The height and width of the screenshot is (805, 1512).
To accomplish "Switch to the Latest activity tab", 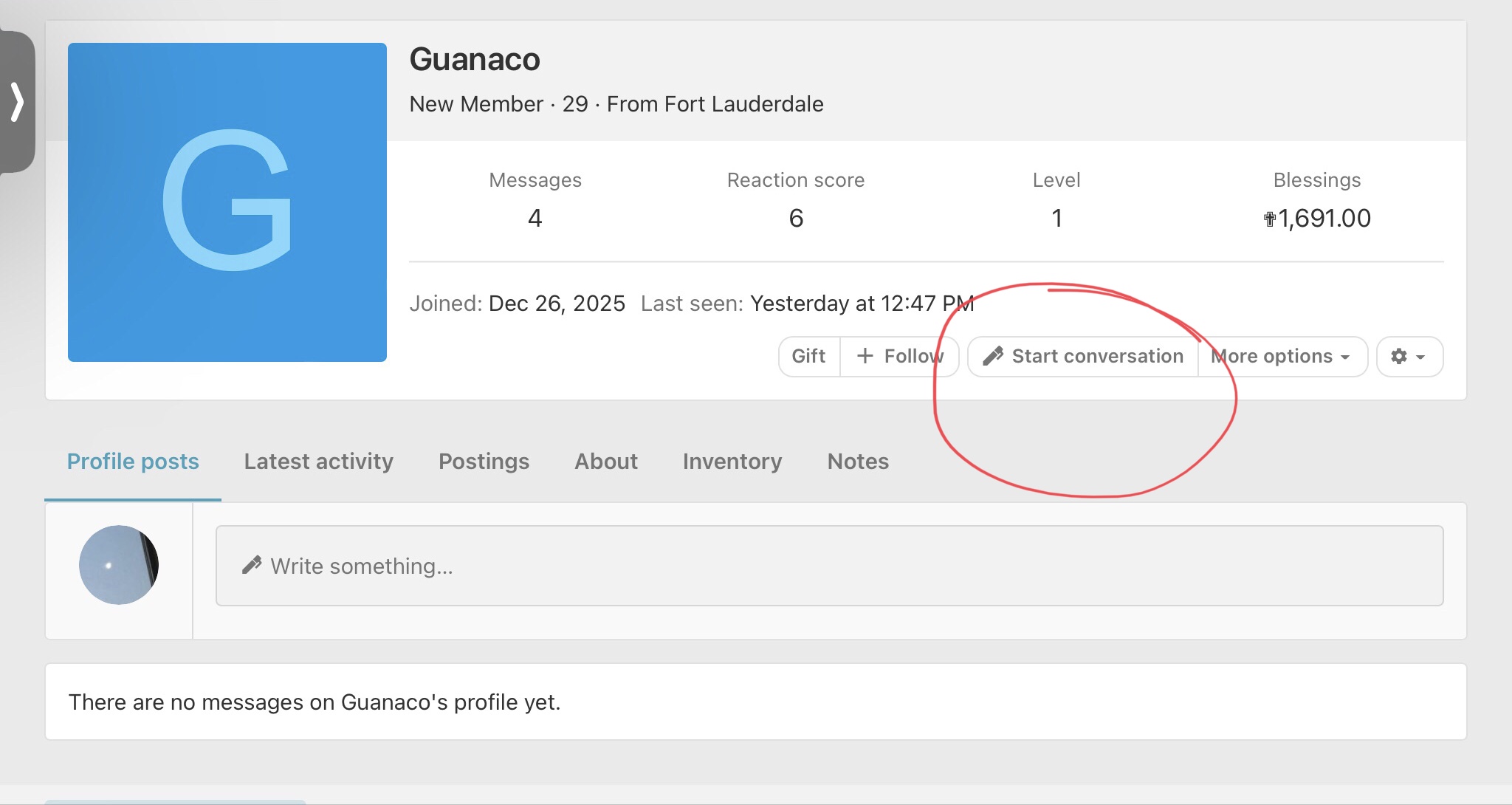I will [318, 462].
